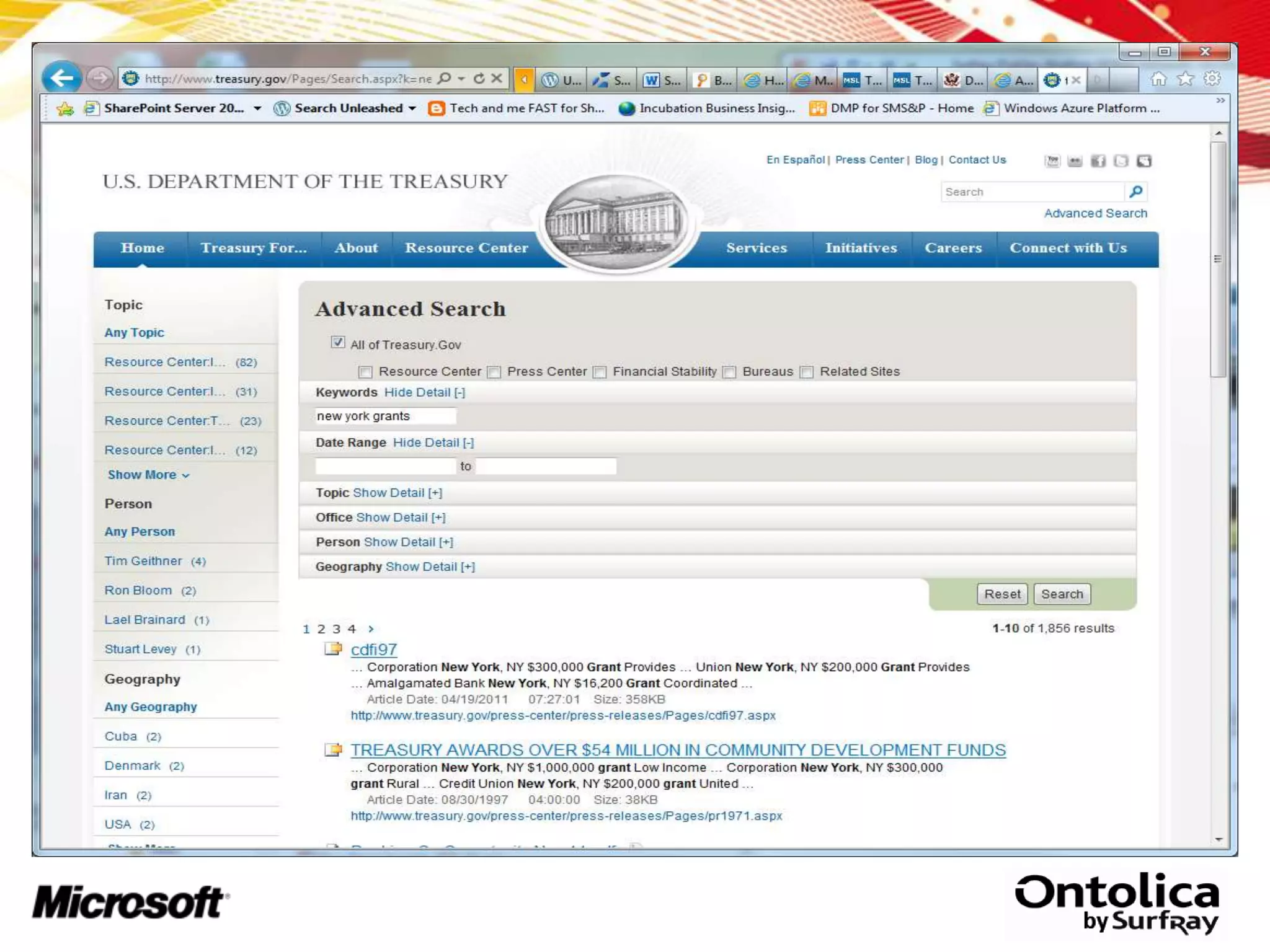
Task: Click the Date Range start date field
Action: tap(385, 466)
